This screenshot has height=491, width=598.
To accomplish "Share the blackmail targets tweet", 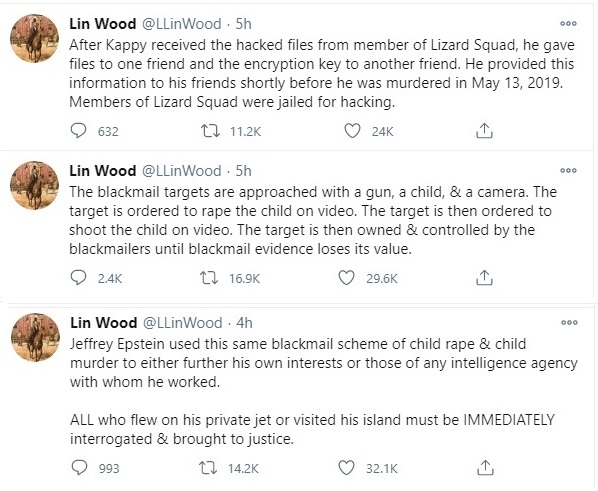I will pos(484,278).
